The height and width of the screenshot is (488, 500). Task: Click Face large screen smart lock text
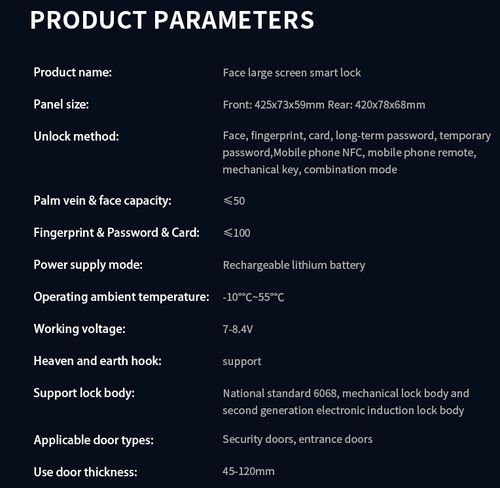pyautogui.click(x=292, y=73)
